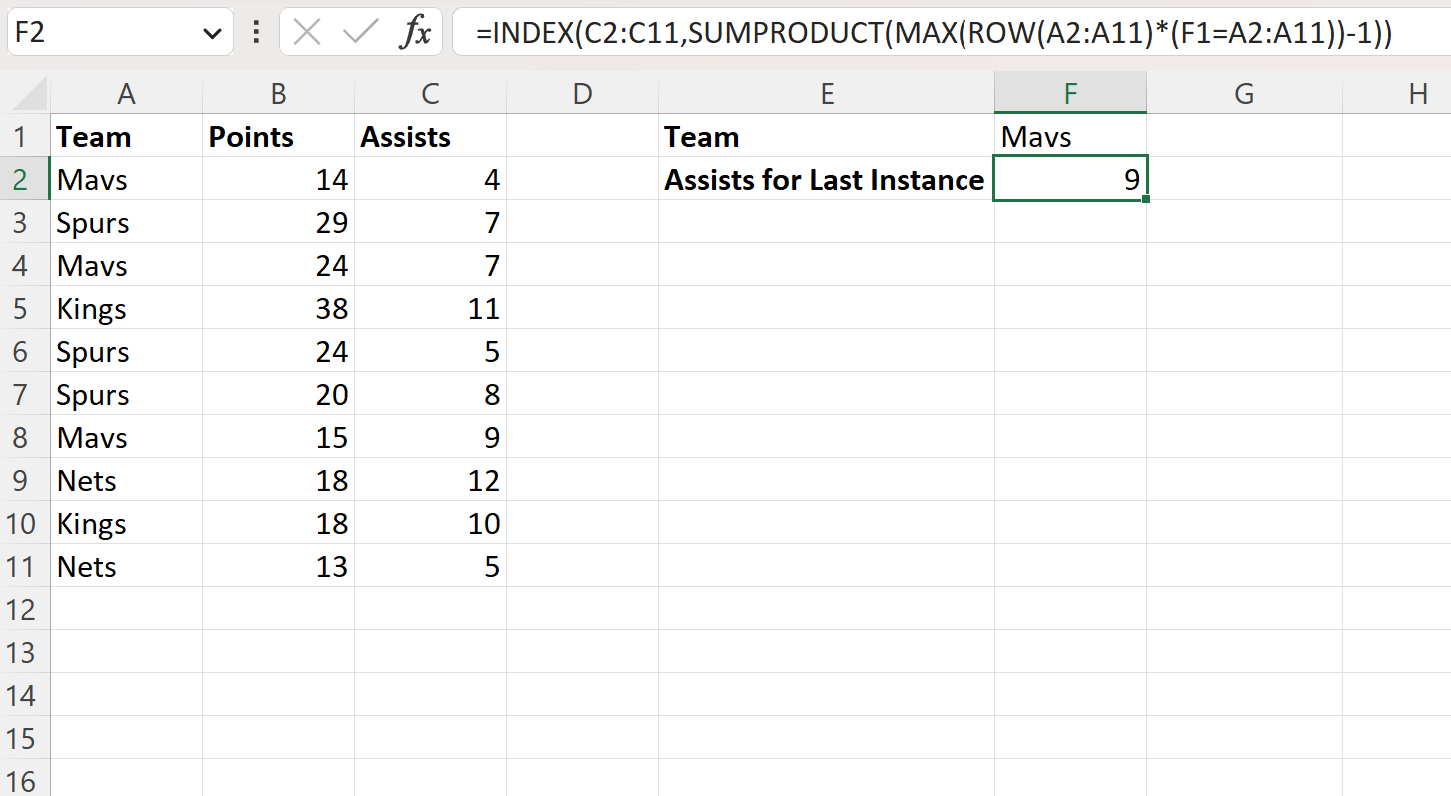Image resolution: width=1451 pixels, height=796 pixels.
Task: Select cell F1 containing Mavs
Action: click(1070, 136)
